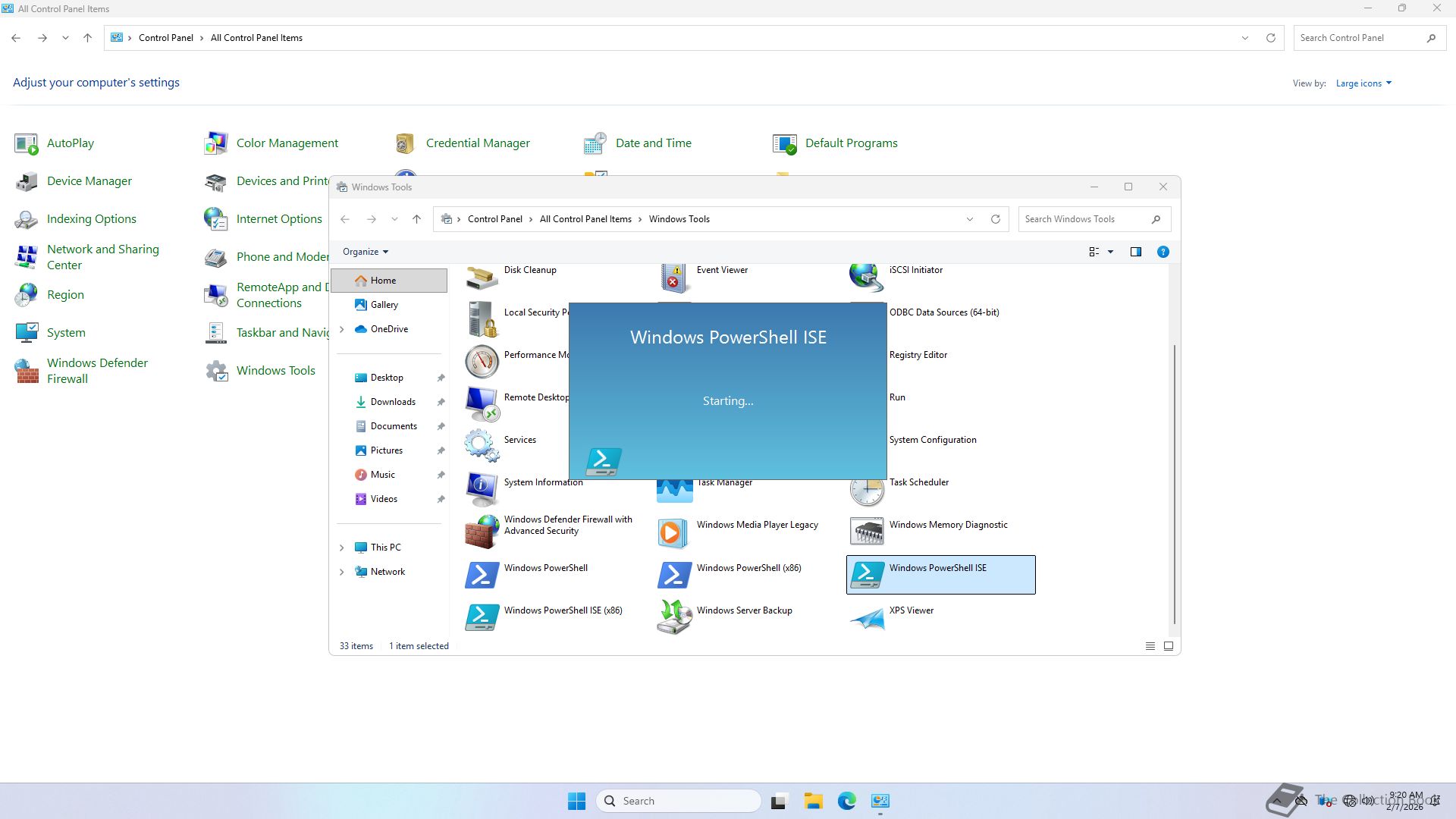Open the Organize menu
Screen dimensions: 1456x819
365,252
